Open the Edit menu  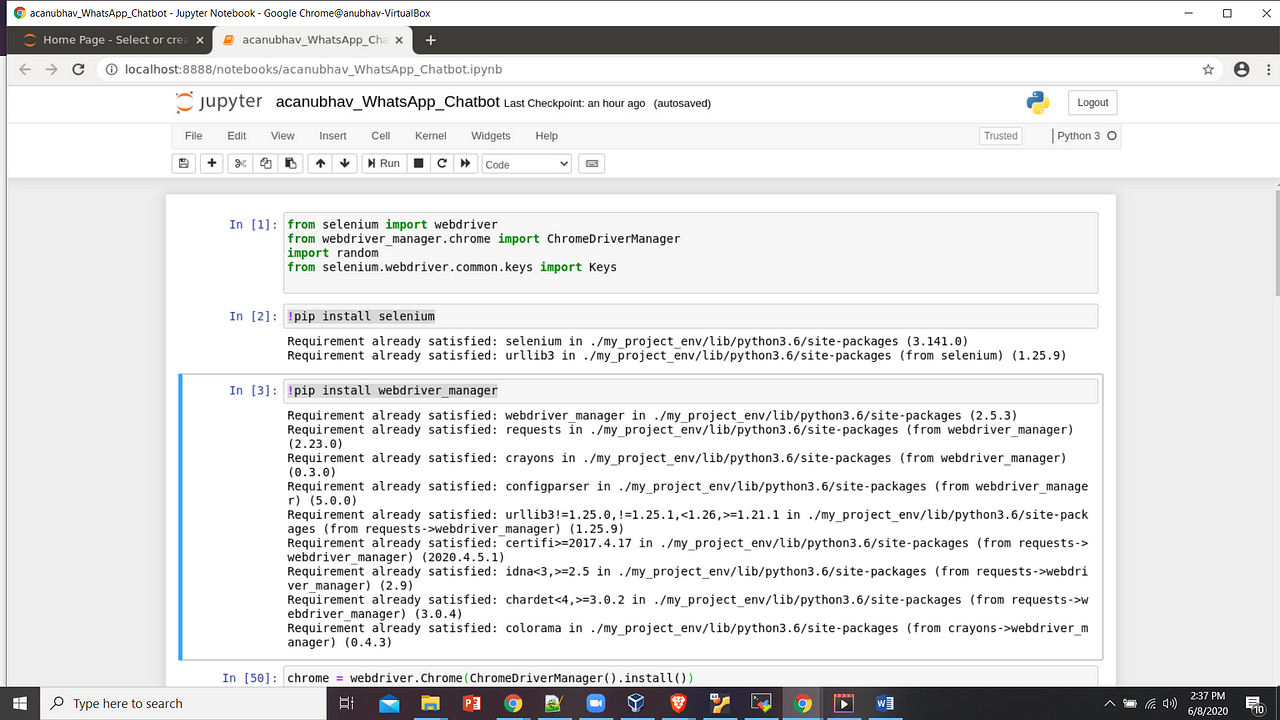click(237, 136)
